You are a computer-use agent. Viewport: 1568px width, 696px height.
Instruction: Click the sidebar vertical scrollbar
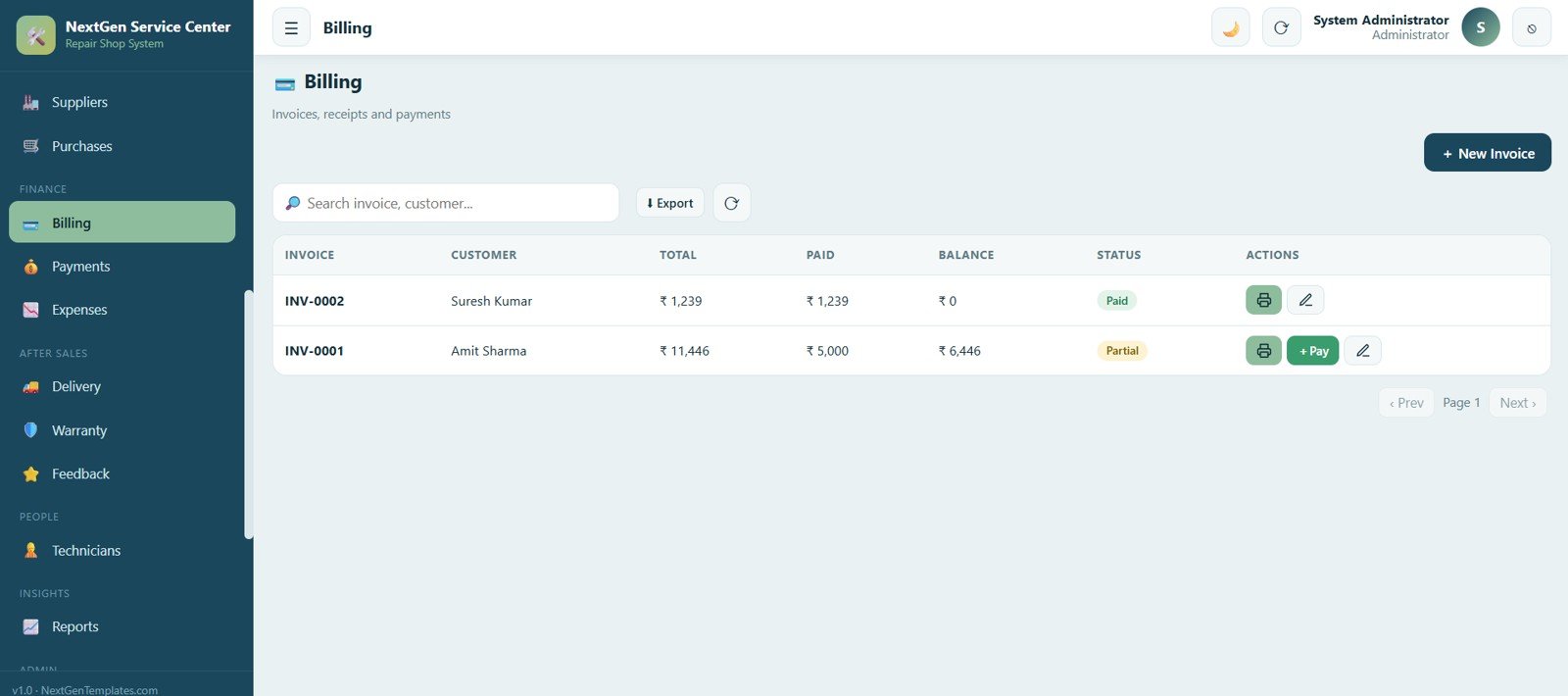(x=249, y=415)
